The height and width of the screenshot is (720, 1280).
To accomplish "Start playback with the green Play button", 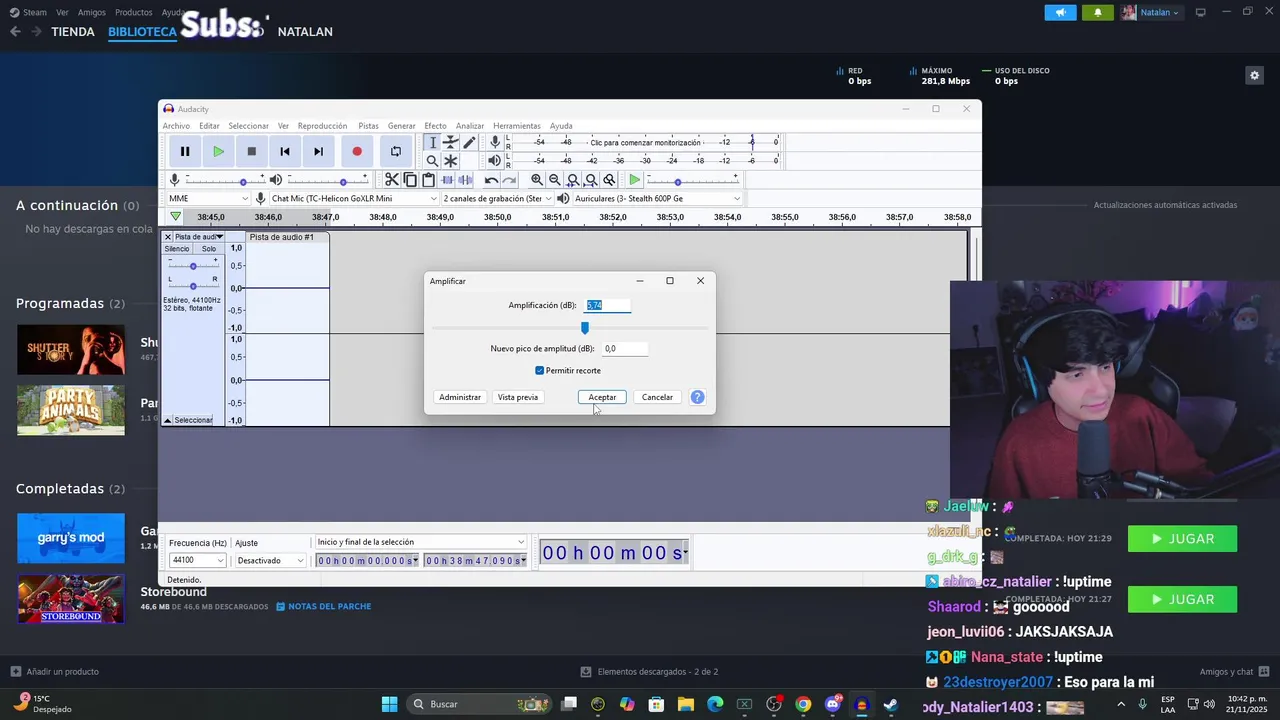I will pyautogui.click(x=218, y=151).
